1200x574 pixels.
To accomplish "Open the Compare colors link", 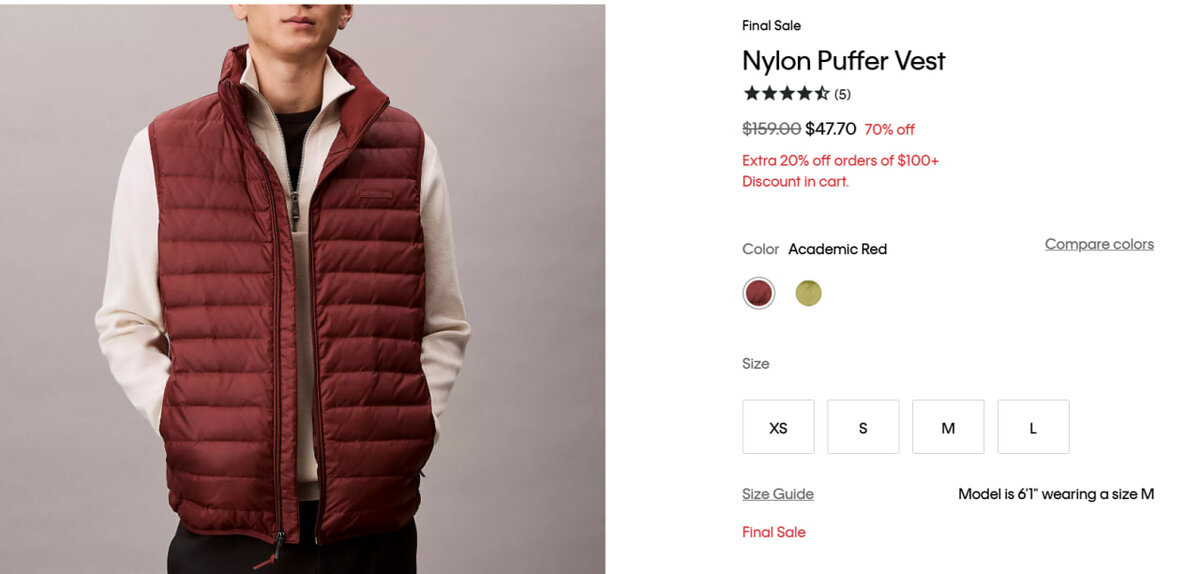I will [x=1099, y=244].
